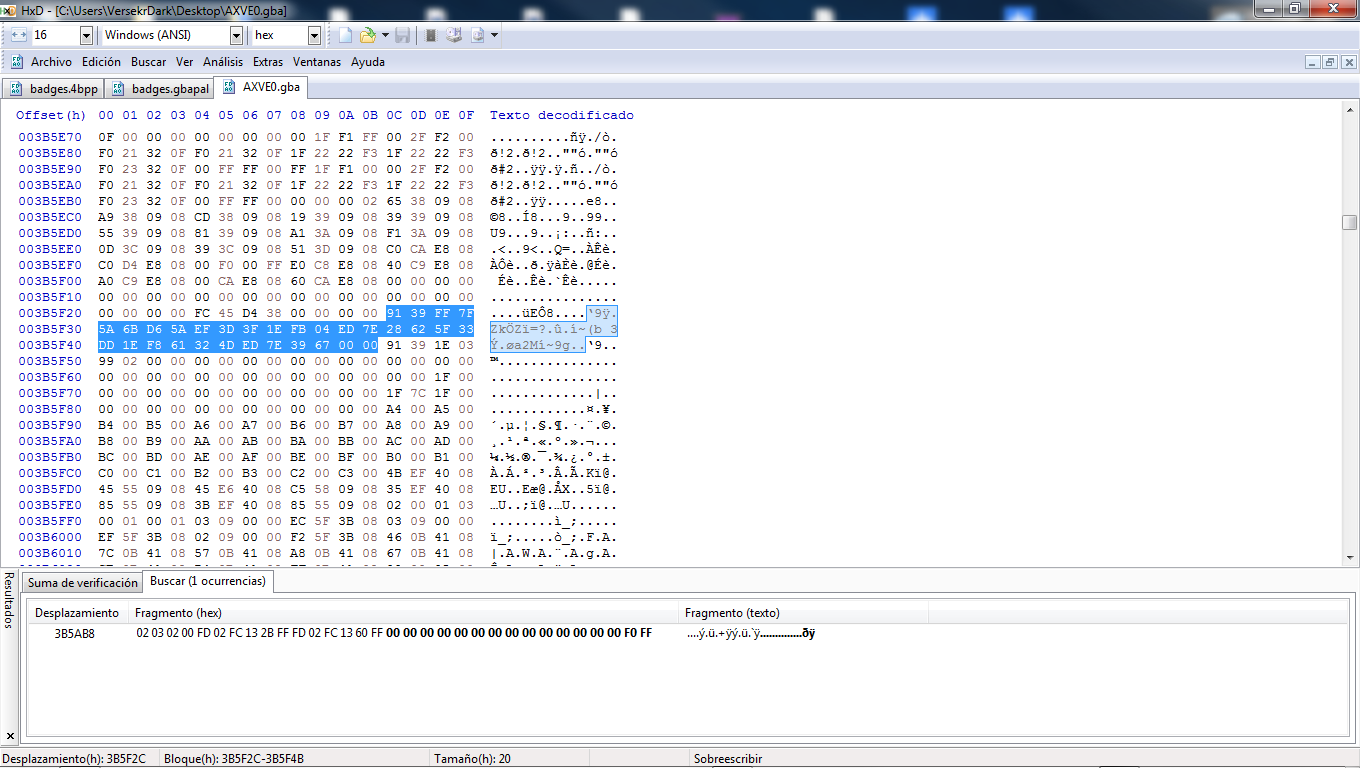Image resolution: width=1360 pixels, height=768 pixels.
Task: Open the hex offset base dropdown
Action: click(x=314, y=35)
